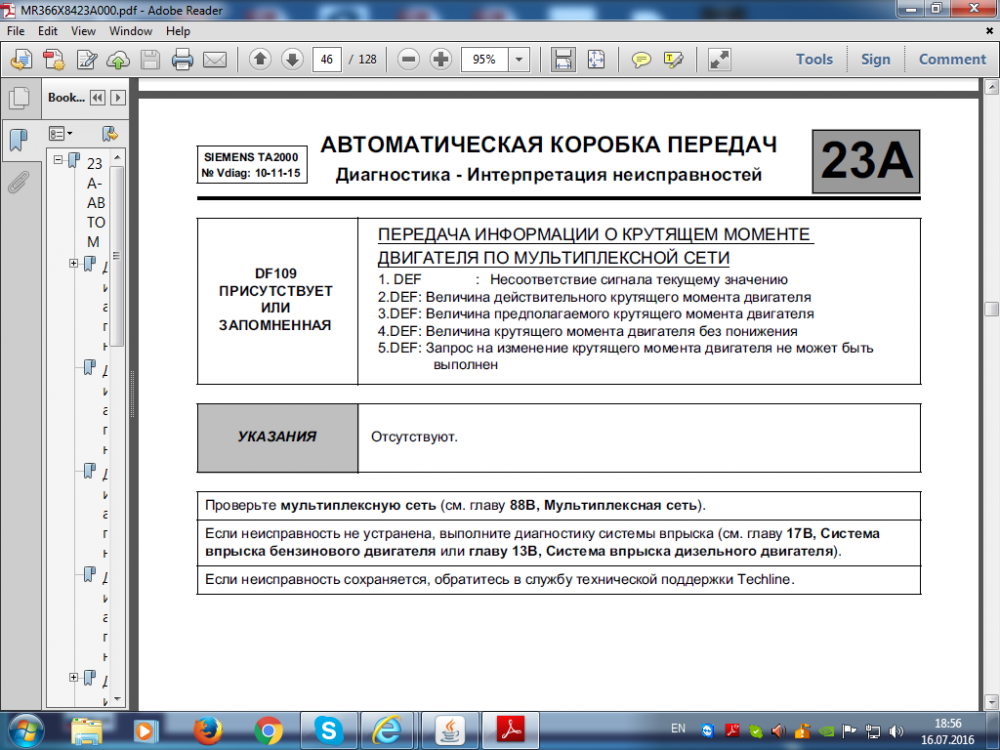Open the Edit menu
This screenshot has width=1000, height=750.
click(x=47, y=31)
